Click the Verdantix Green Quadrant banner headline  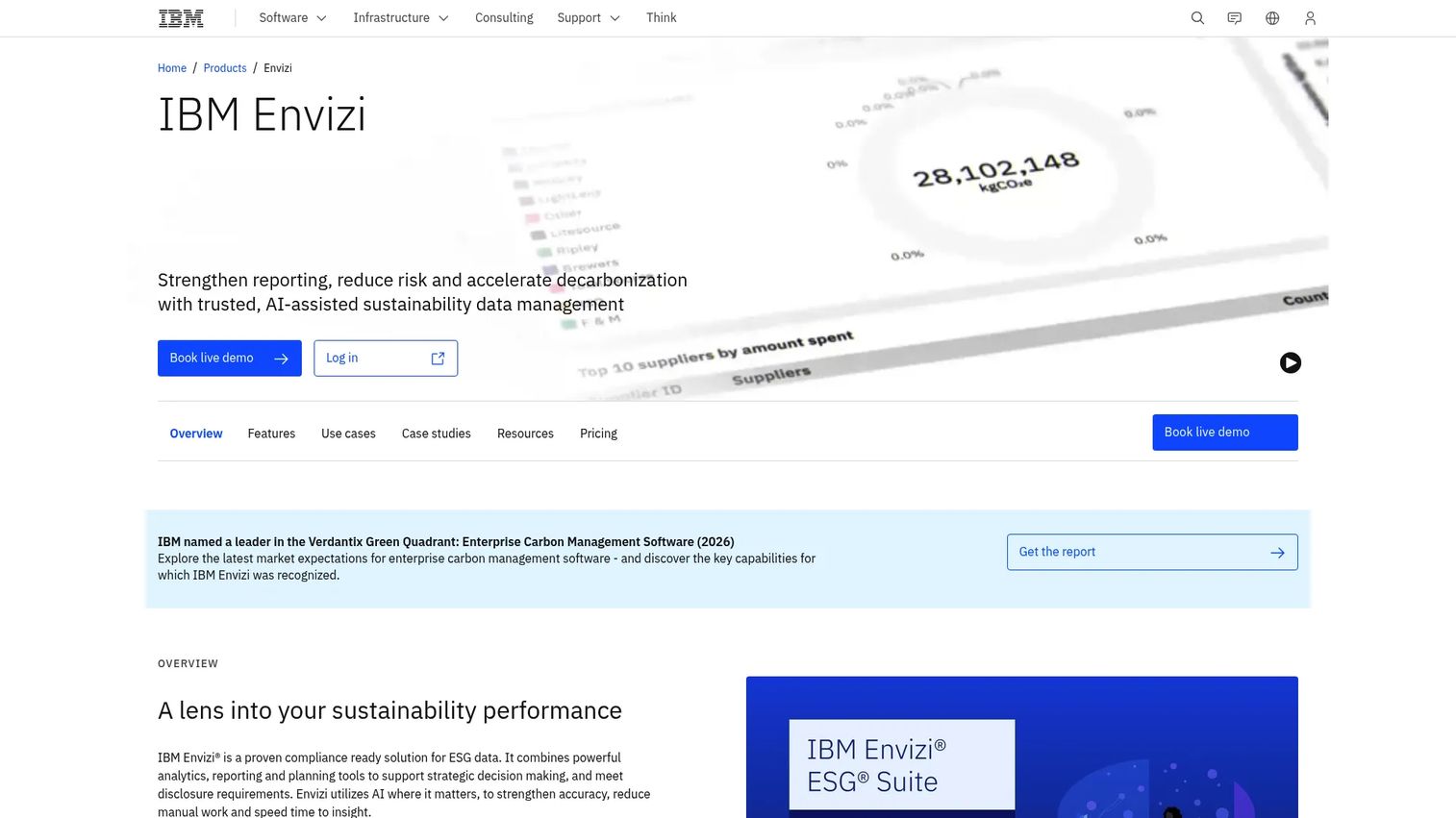pyautogui.click(x=446, y=542)
